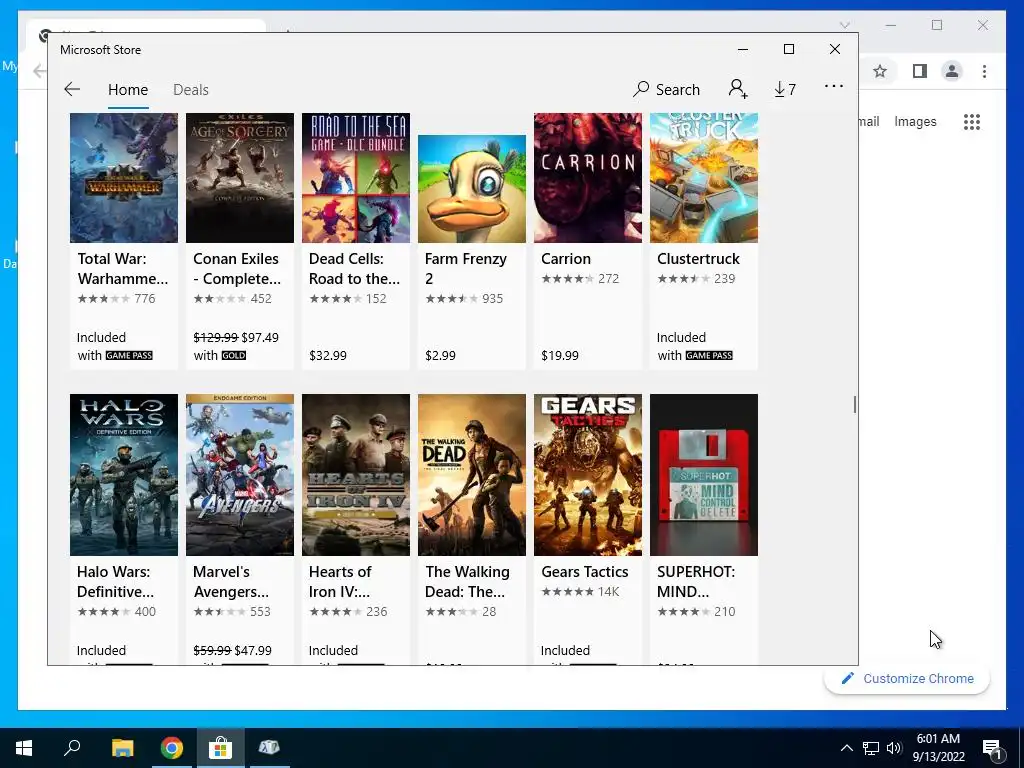Select the Clustertruck title text

point(698,259)
